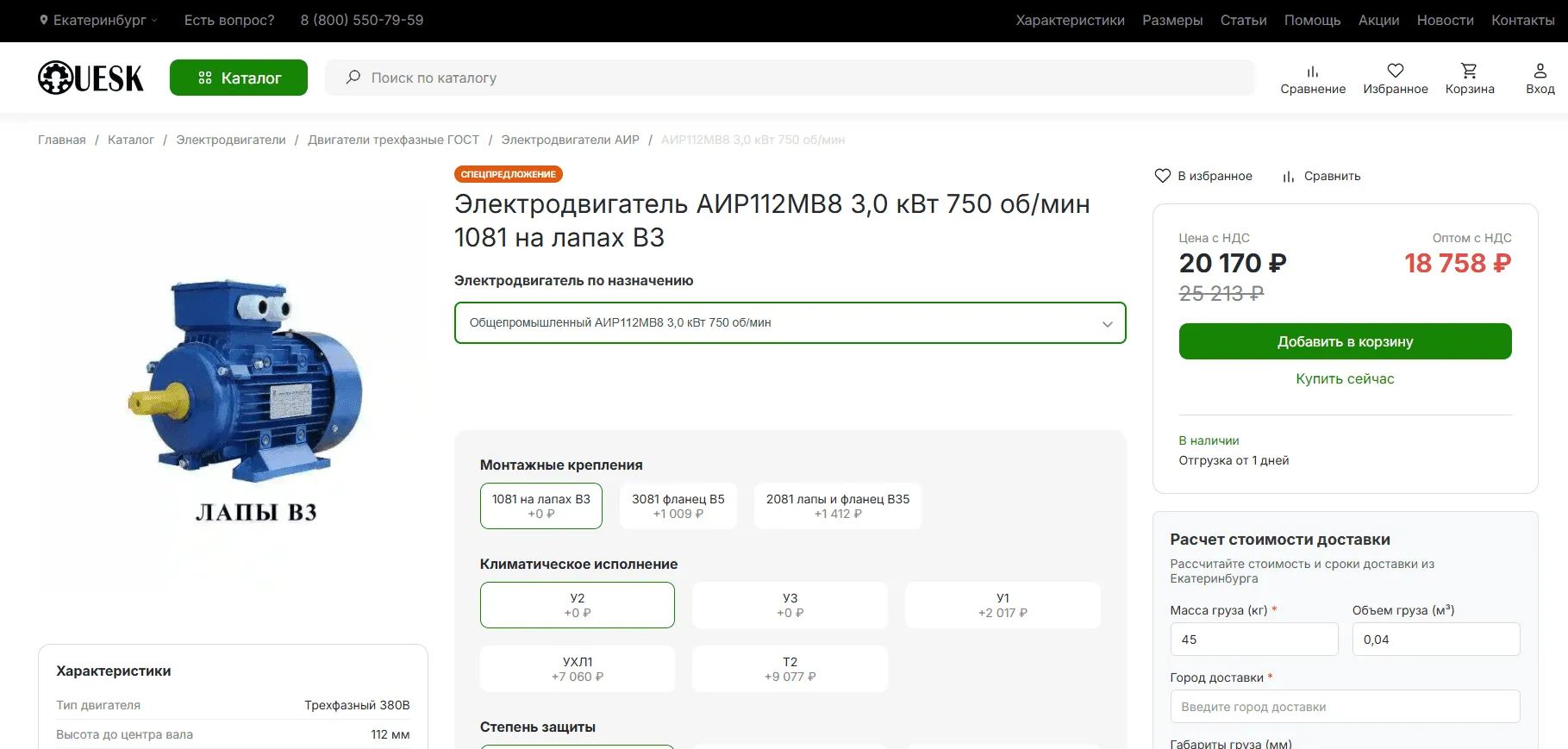
Task: Open the comparison list icon in header
Action: (1312, 72)
